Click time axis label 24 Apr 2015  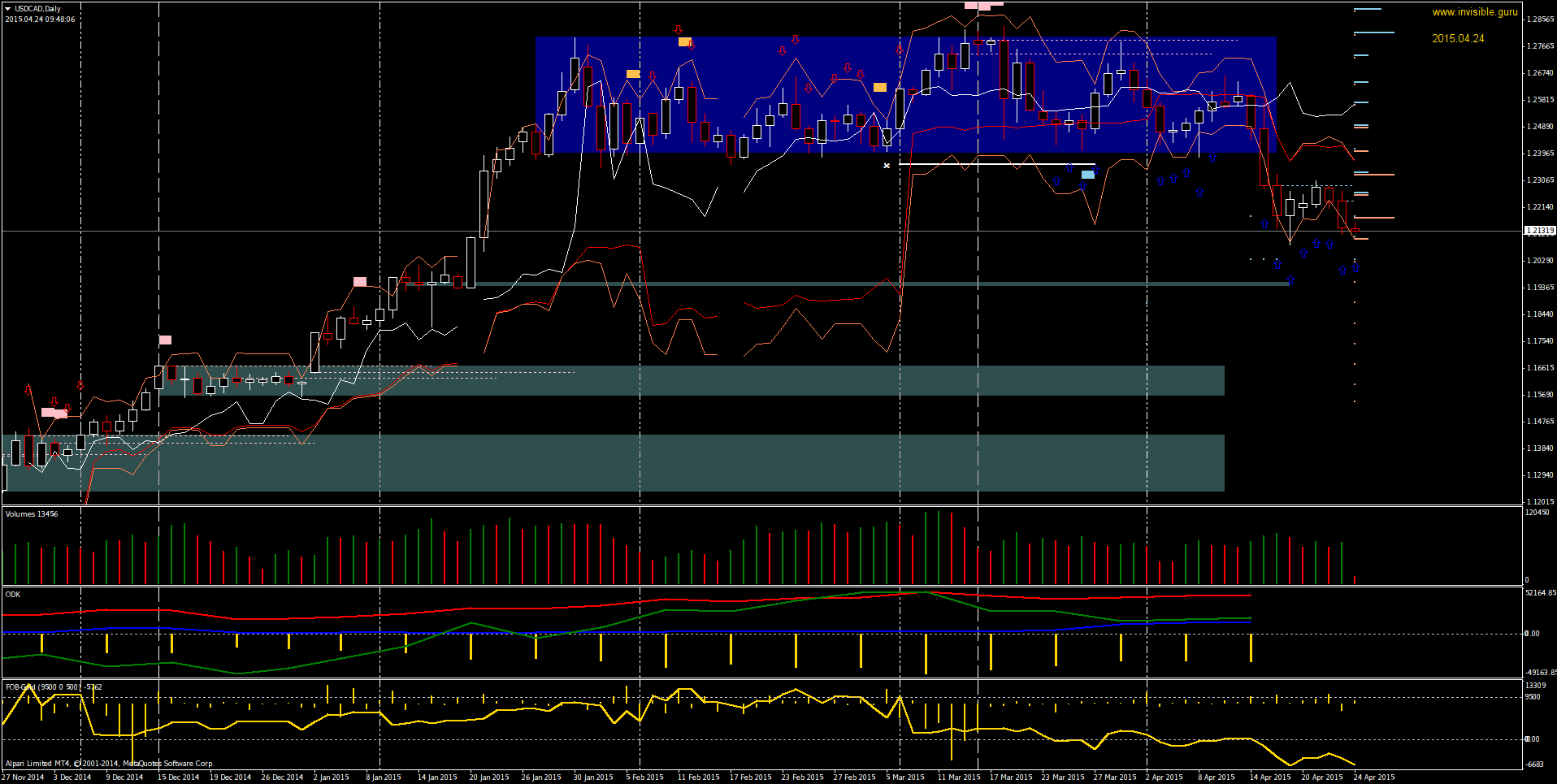pyautogui.click(x=1374, y=778)
